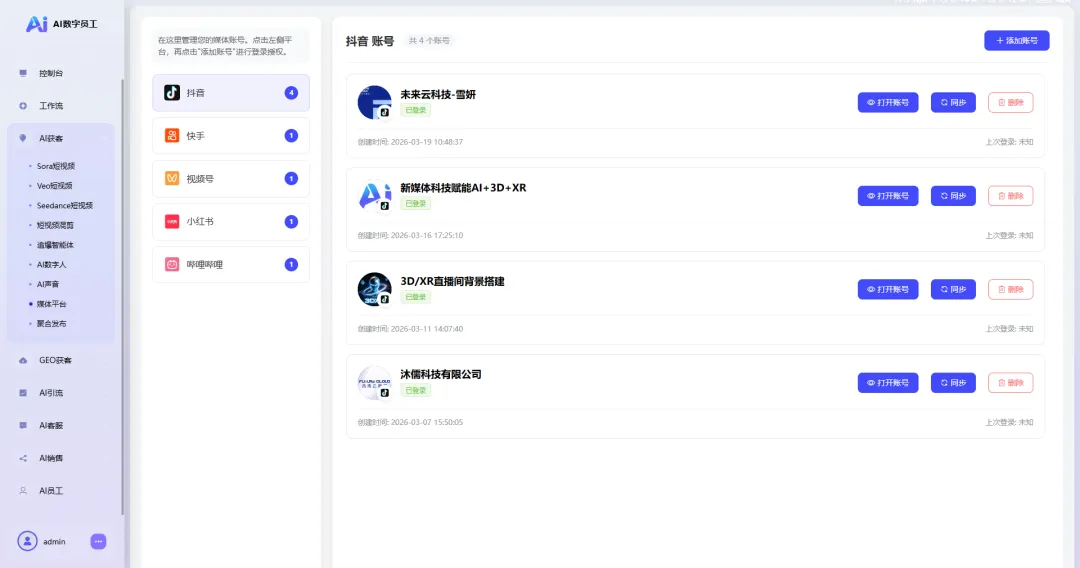This screenshot has height=568, width=1080.
Task: Click the 已登录 tag under 沐儒科技有限公司
Action: 415,390
